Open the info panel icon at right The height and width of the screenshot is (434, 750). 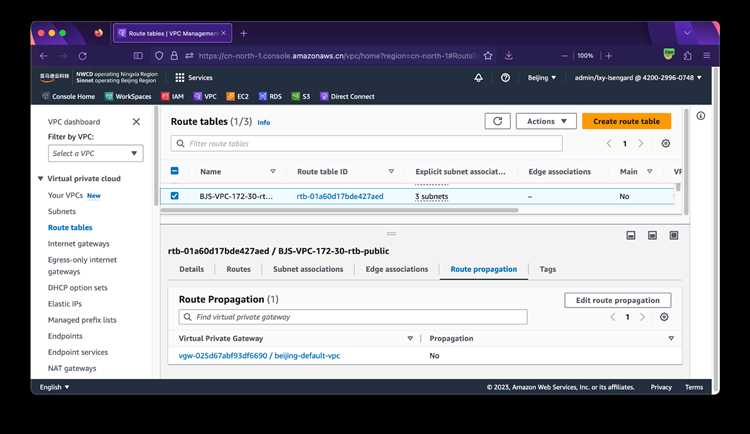701,116
